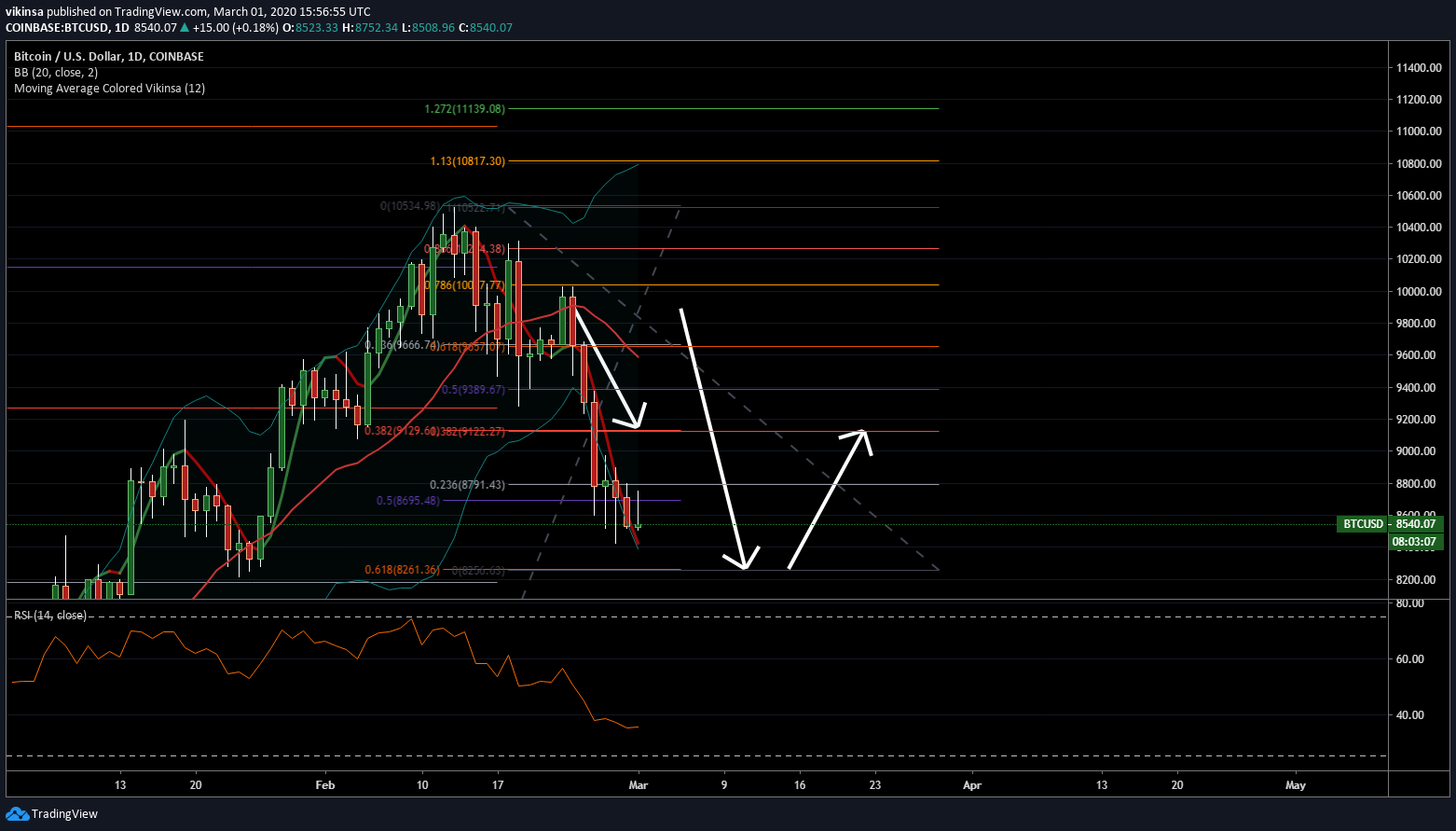The height and width of the screenshot is (831, 1456).
Task: Click the 'Feb' date on time axis
Action: 325,785
